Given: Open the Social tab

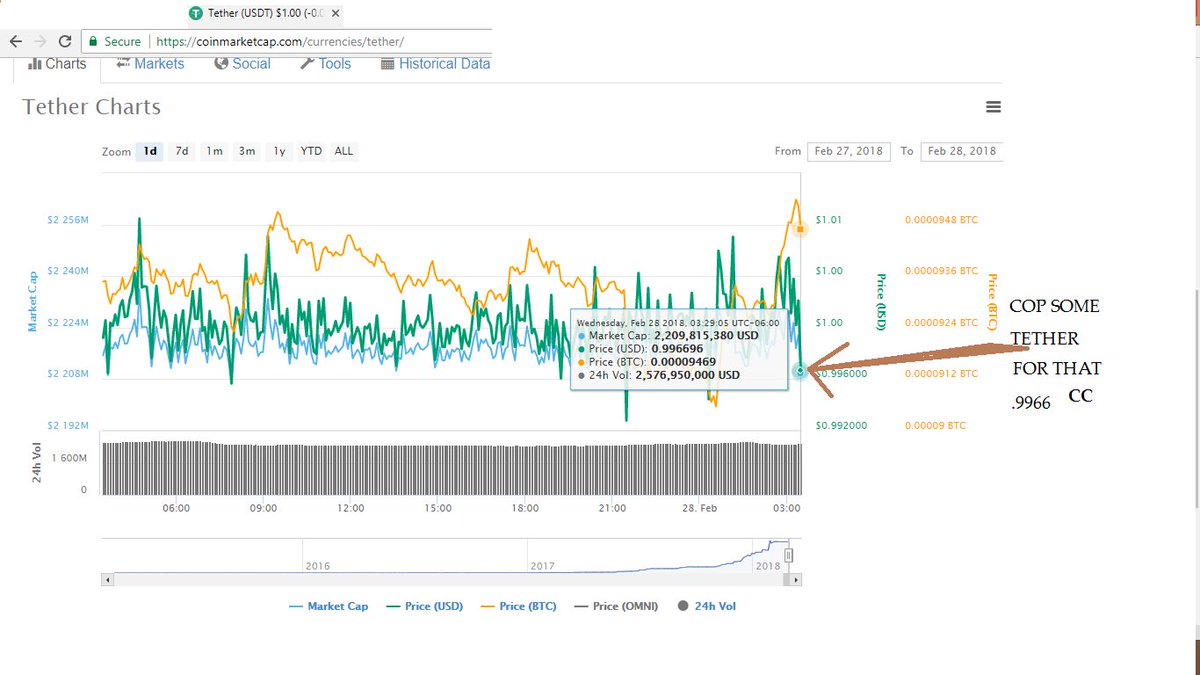Looking at the screenshot, I should [x=243, y=63].
